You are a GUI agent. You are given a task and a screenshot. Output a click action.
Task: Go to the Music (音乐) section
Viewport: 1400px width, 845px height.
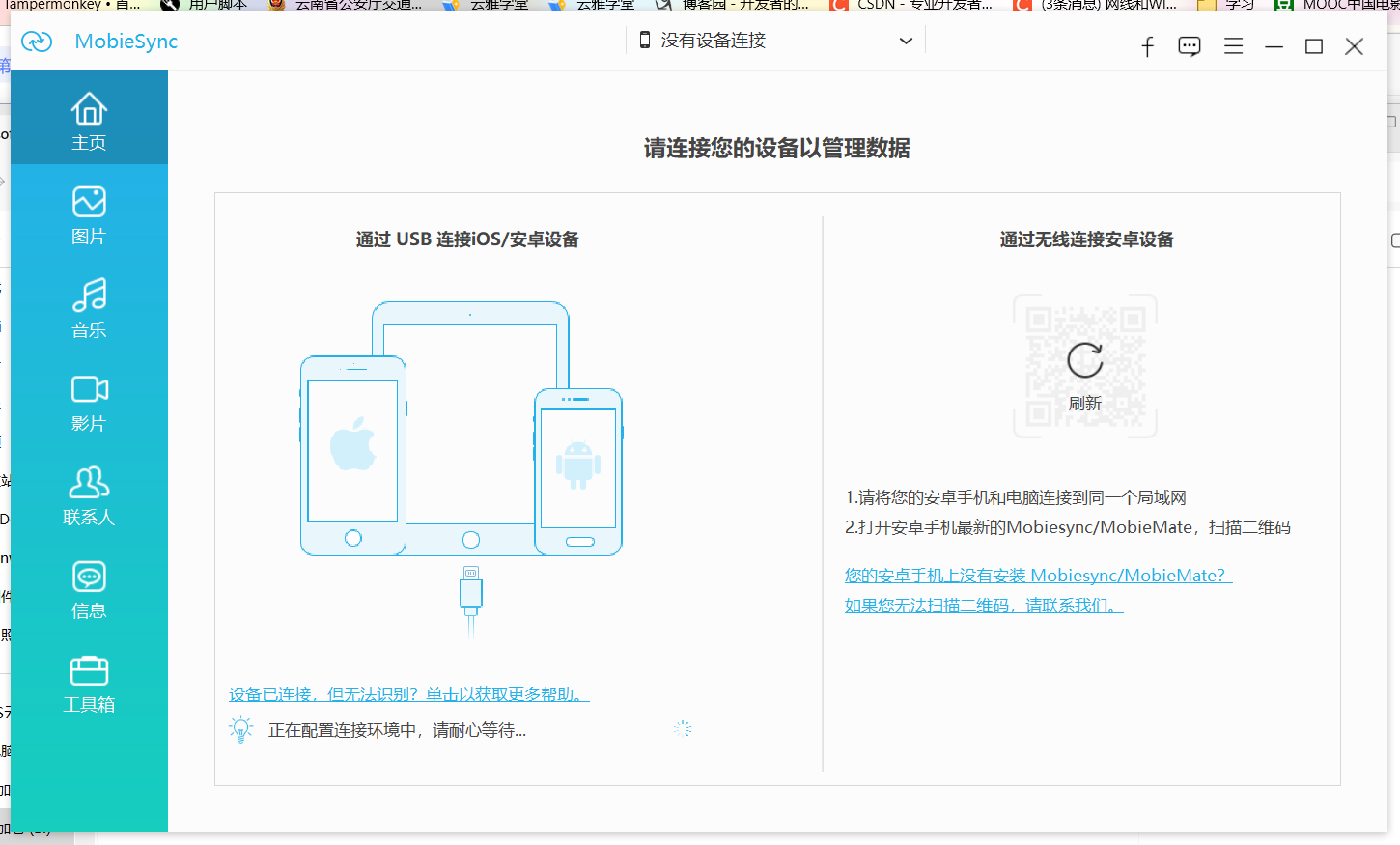pyautogui.click(x=89, y=308)
